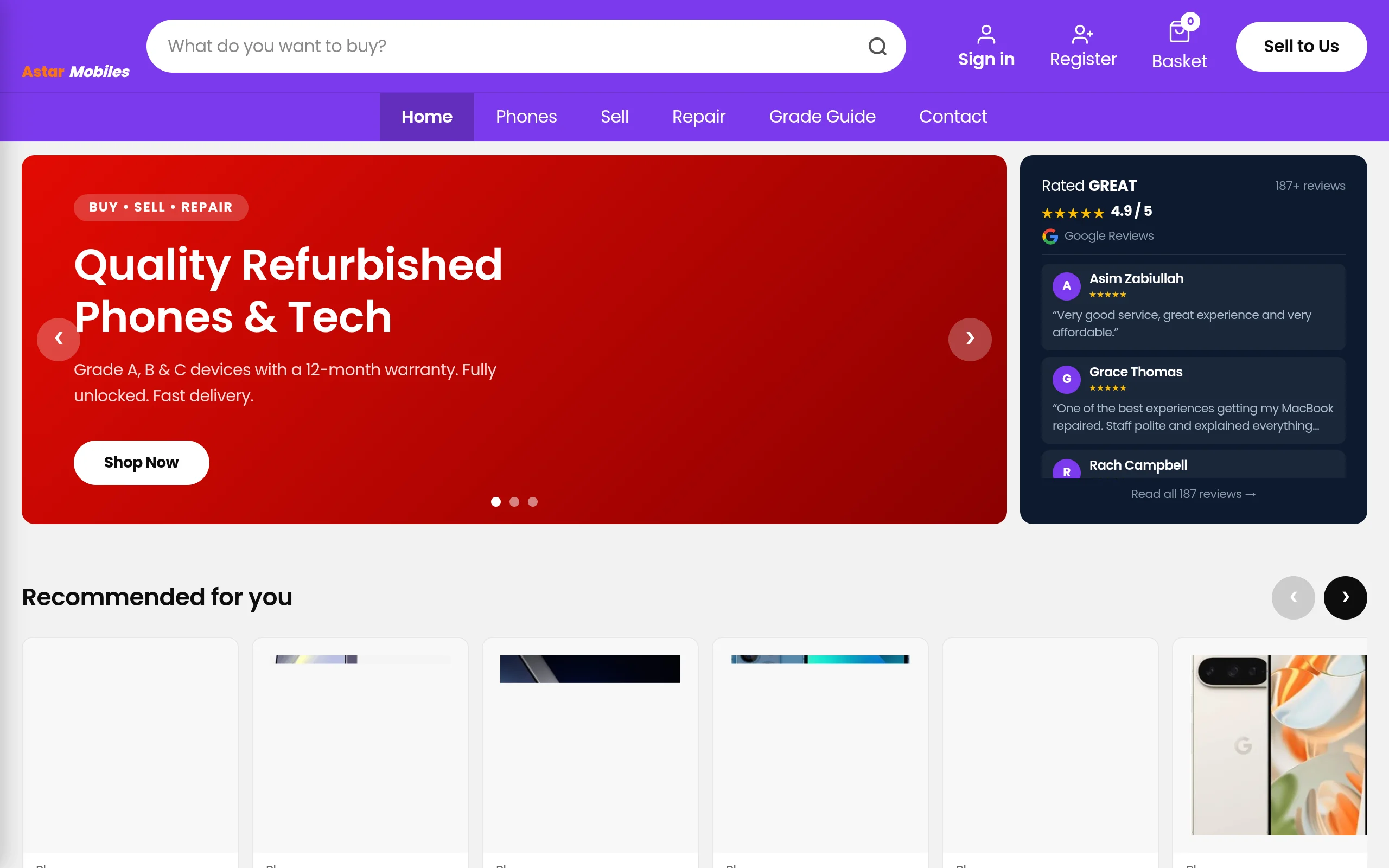The height and width of the screenshot is (868, 1389).
Task: Click the Google Reviews logo
Action: pyautogui.click(x=1050, y=236)
